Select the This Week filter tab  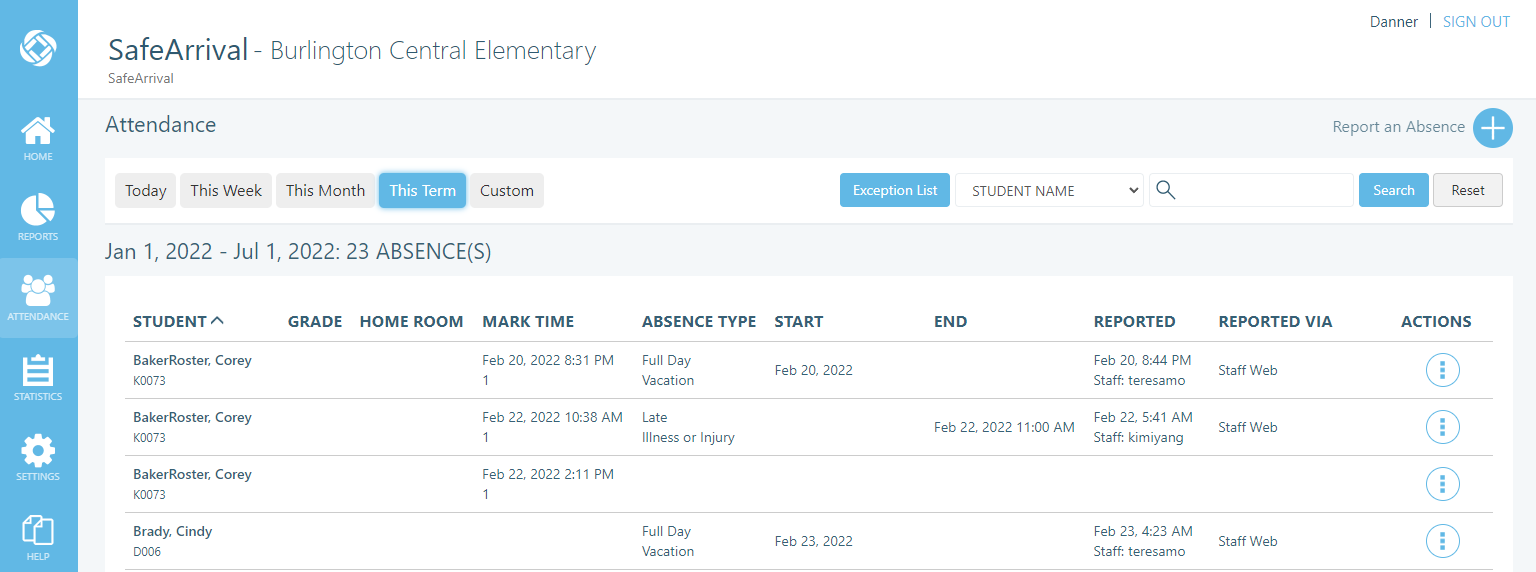click(226, 190)
